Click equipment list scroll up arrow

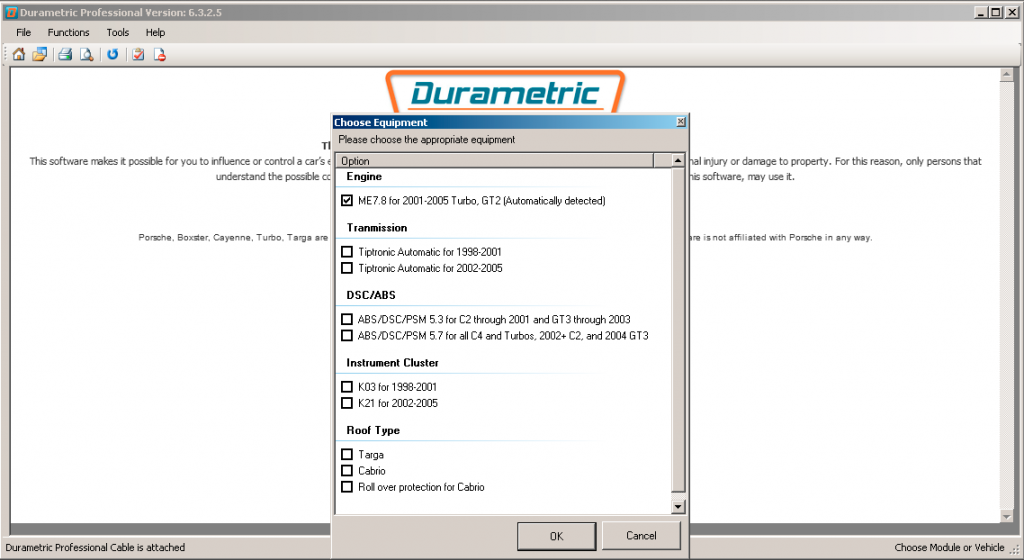click(x=678, y=161)
